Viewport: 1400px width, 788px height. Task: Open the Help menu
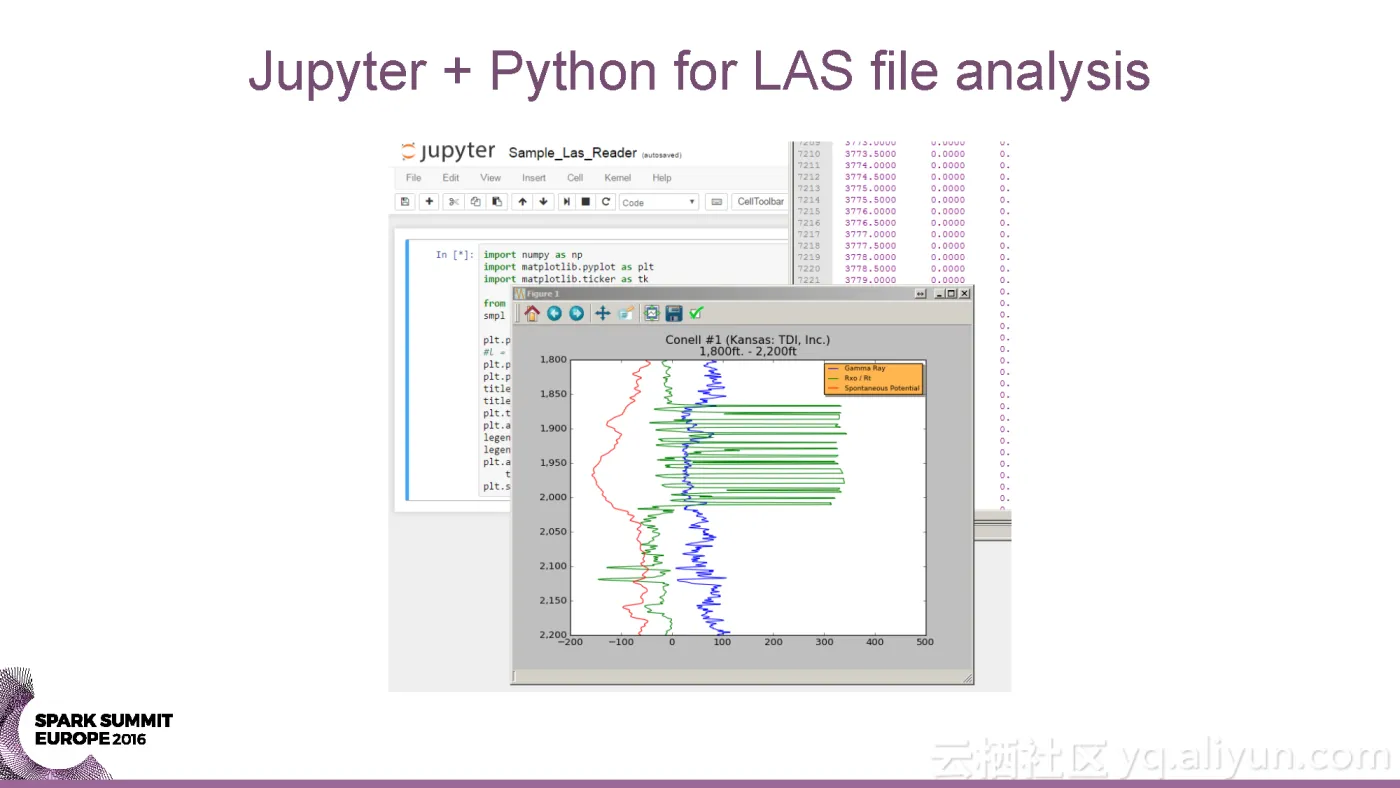662,178
